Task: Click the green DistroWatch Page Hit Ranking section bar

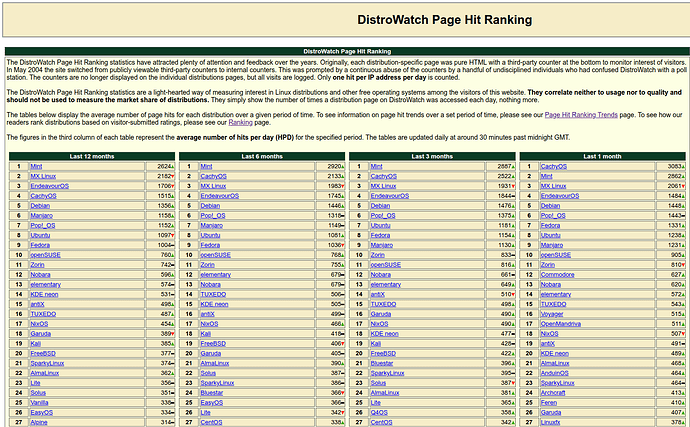Action: [x=347, y=51]
